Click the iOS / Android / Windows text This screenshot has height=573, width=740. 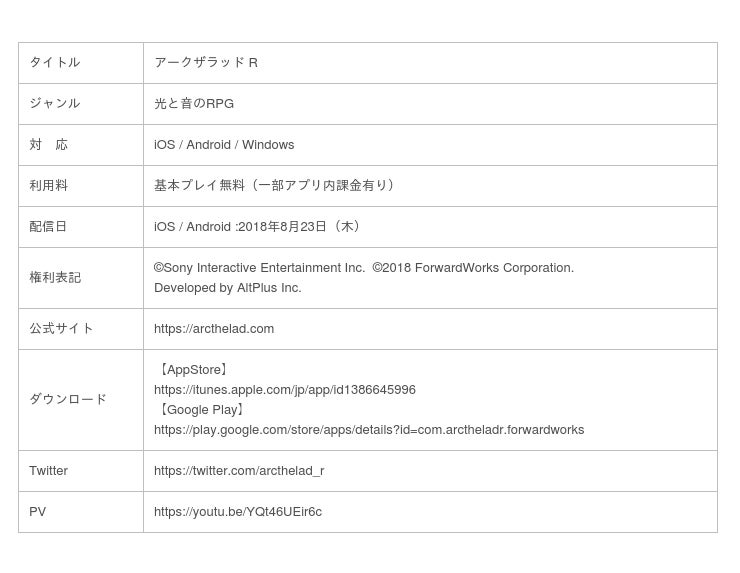[x=224, y=145]
